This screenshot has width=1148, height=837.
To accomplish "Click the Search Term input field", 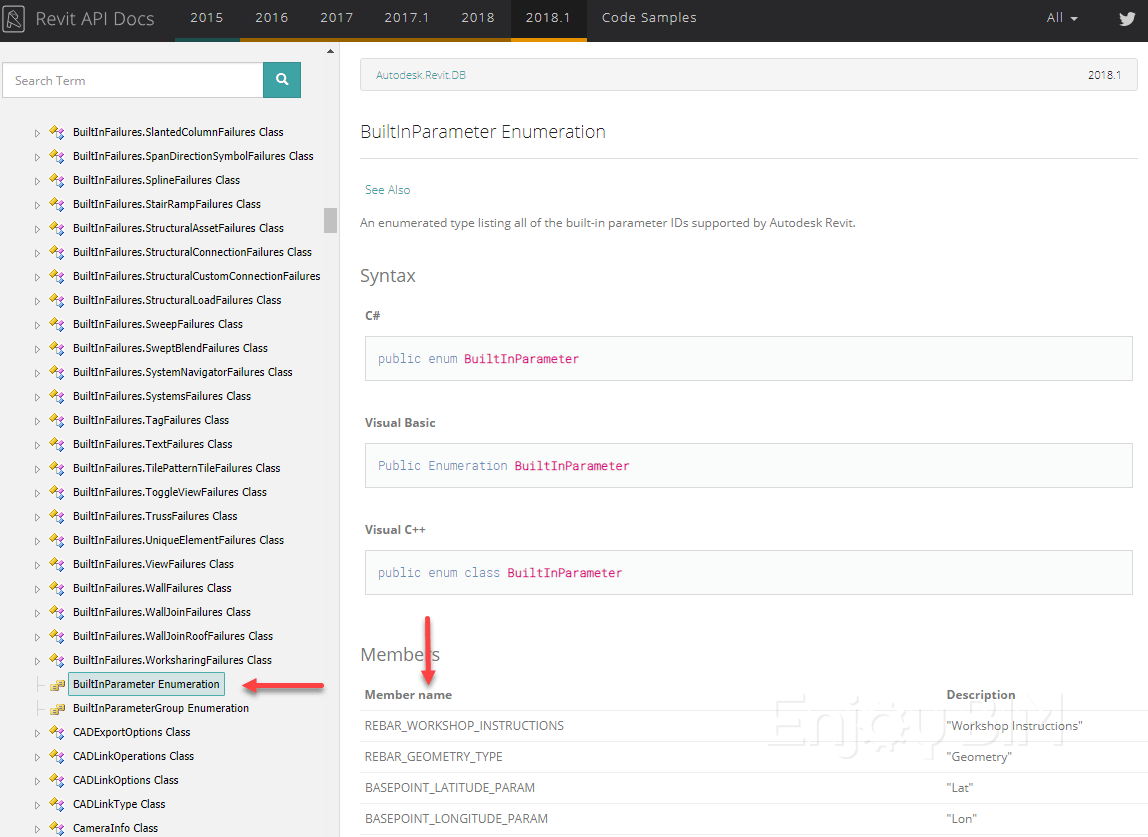I will click(133, 80).
